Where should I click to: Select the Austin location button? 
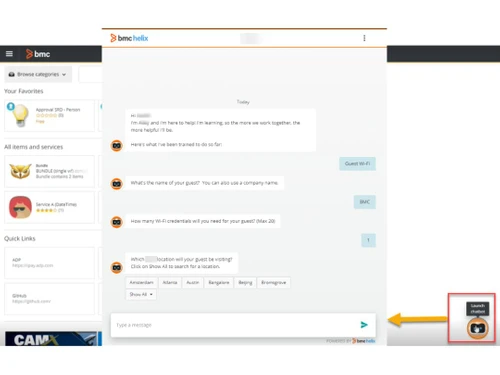[x=192, y=282]
